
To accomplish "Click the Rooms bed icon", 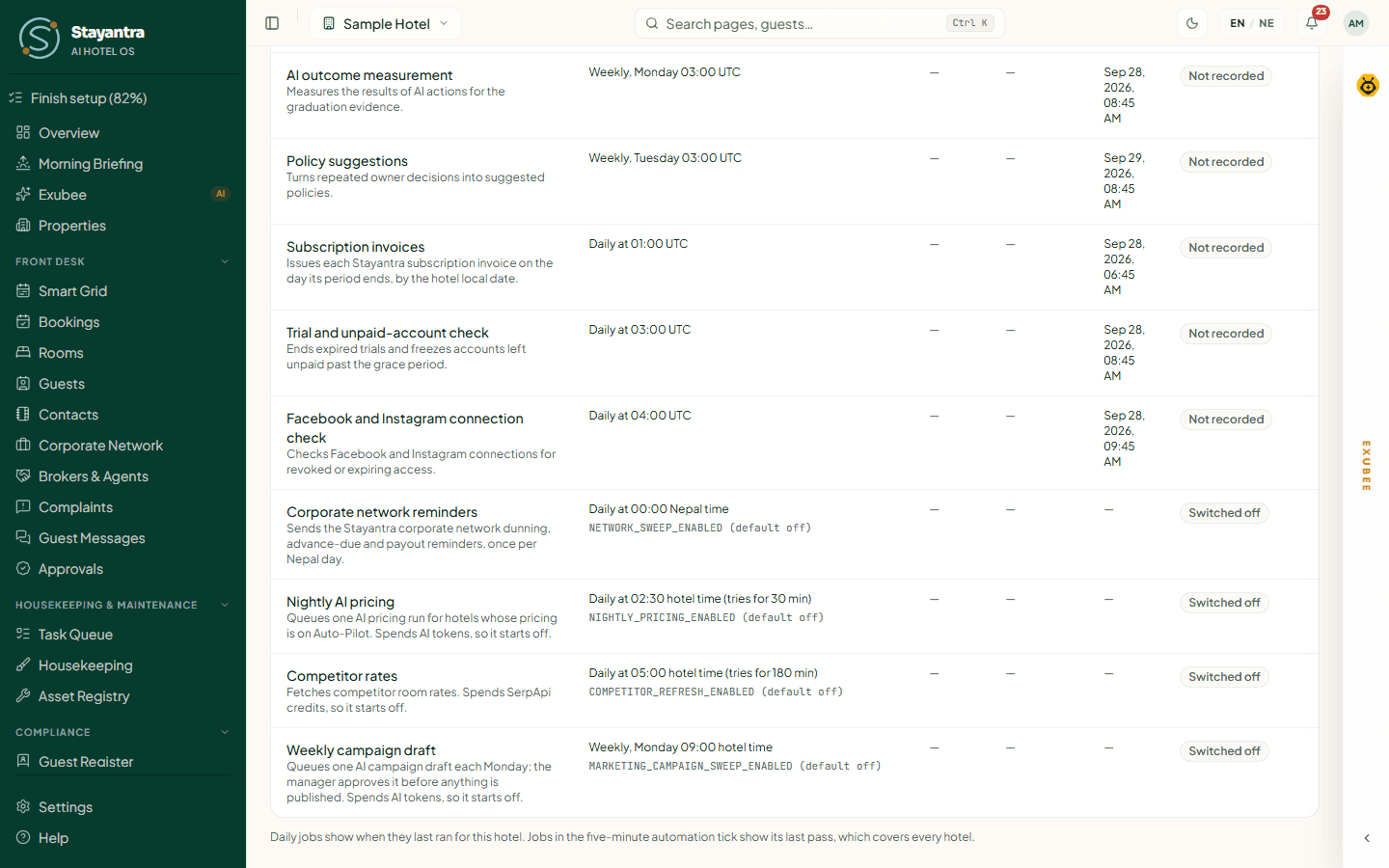I will click(x=23, y=352).
